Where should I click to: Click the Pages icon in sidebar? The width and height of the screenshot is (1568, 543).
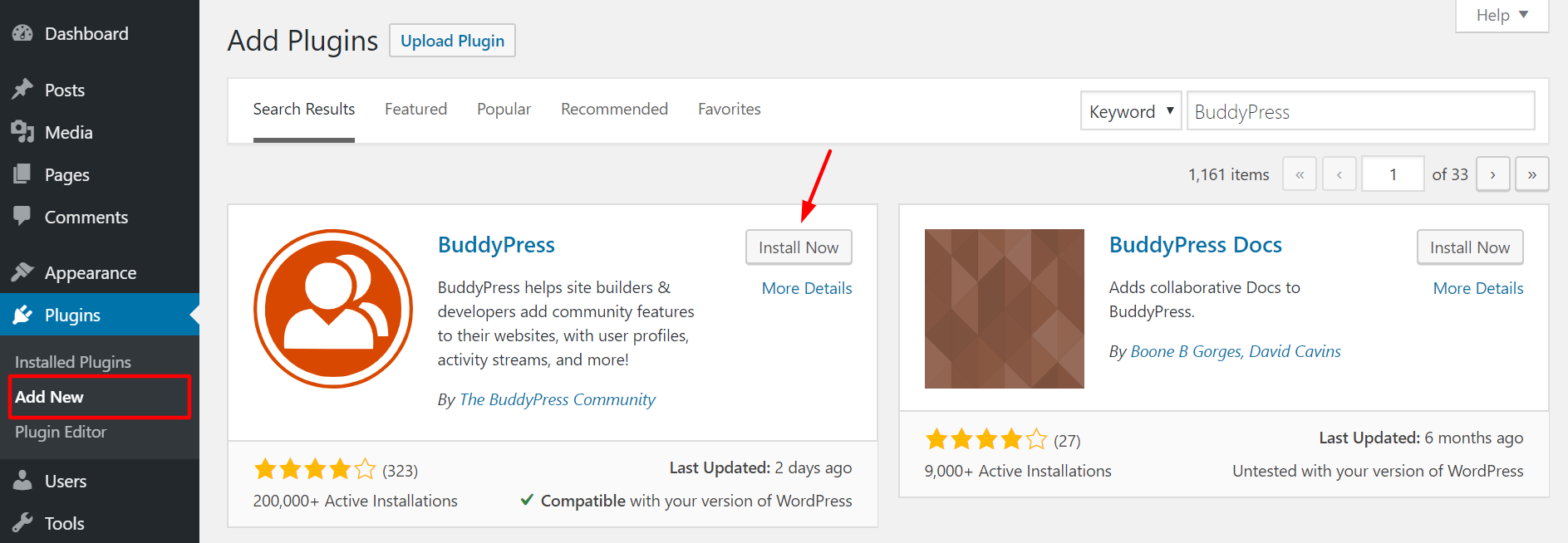tap(22, 174)
